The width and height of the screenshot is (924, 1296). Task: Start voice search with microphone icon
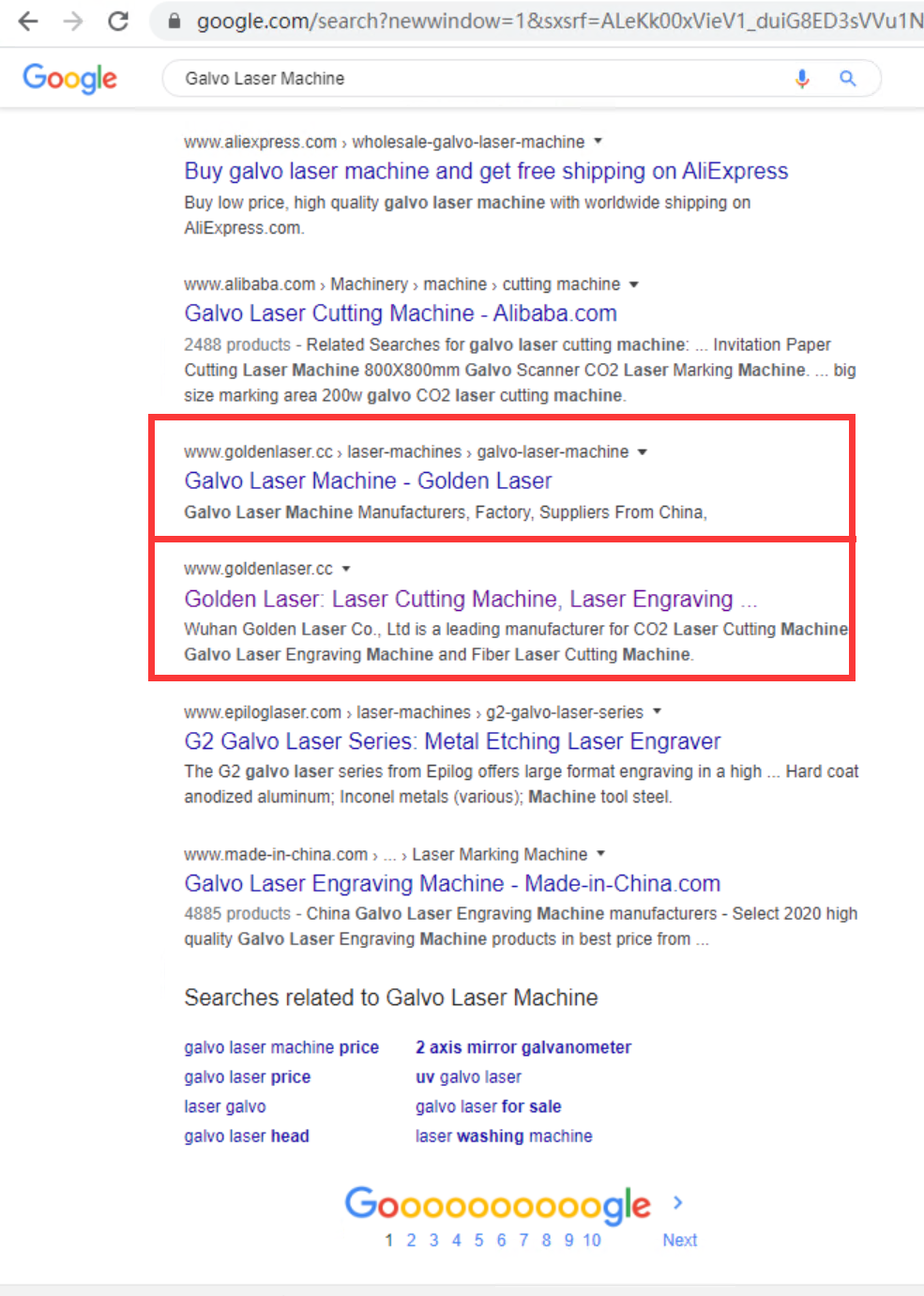pos(802,79)
